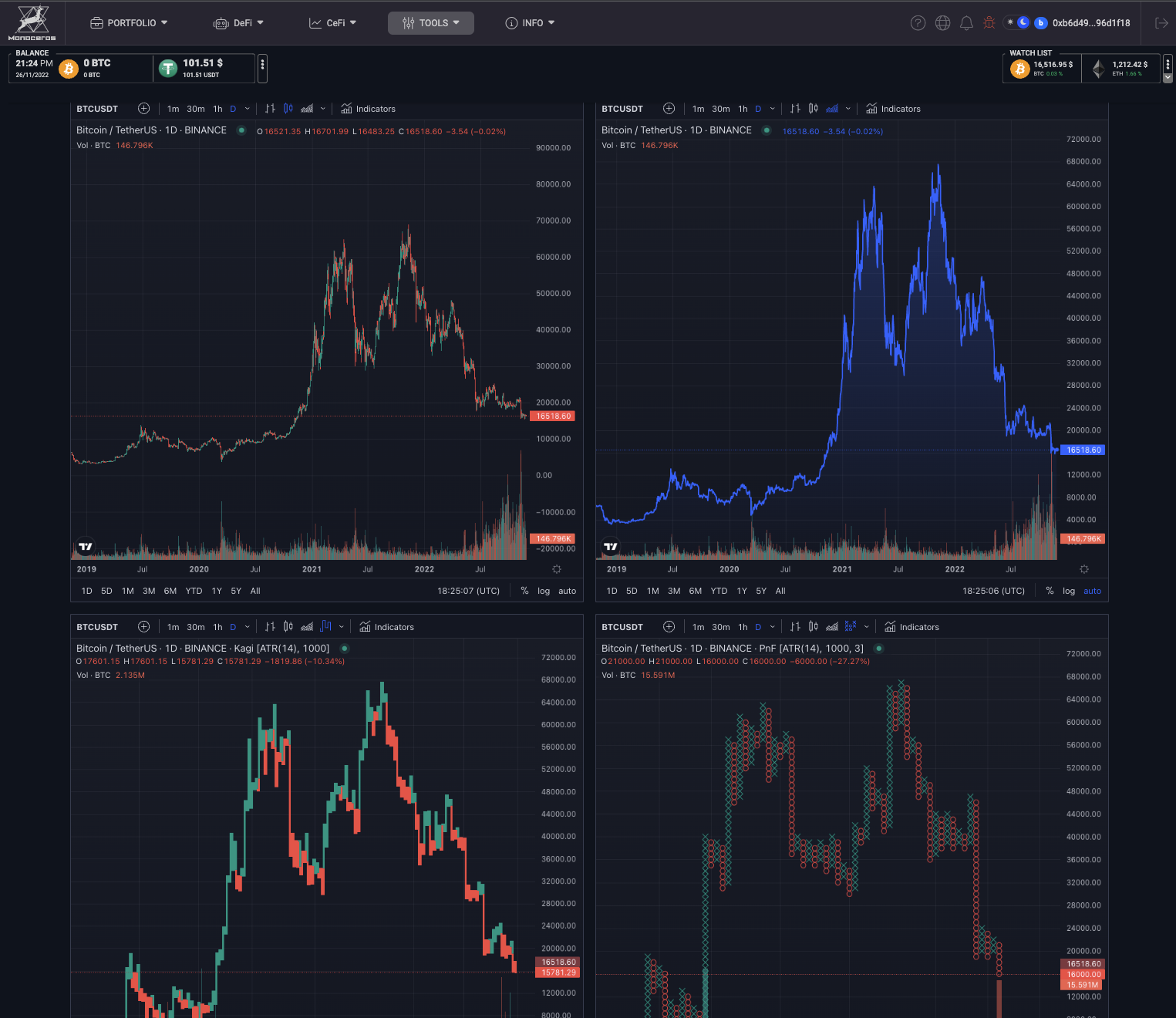Open the notifications bell

tap(966, 23)
